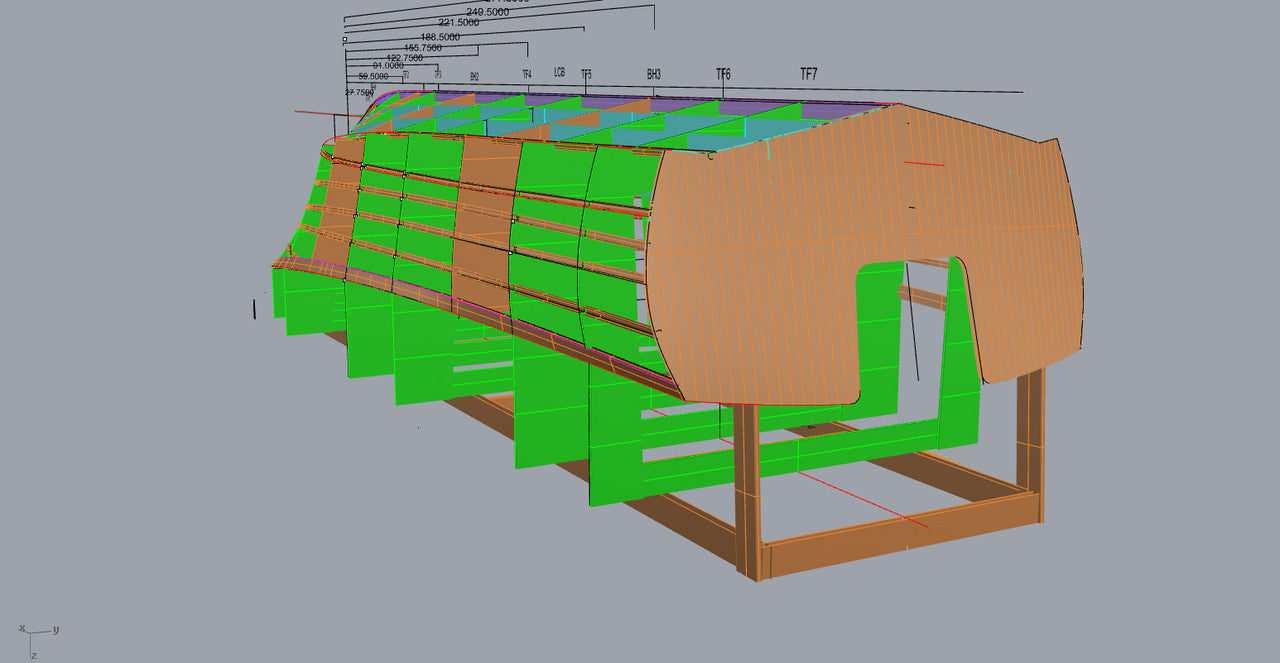Select the TF4 station label

point(526,74)
